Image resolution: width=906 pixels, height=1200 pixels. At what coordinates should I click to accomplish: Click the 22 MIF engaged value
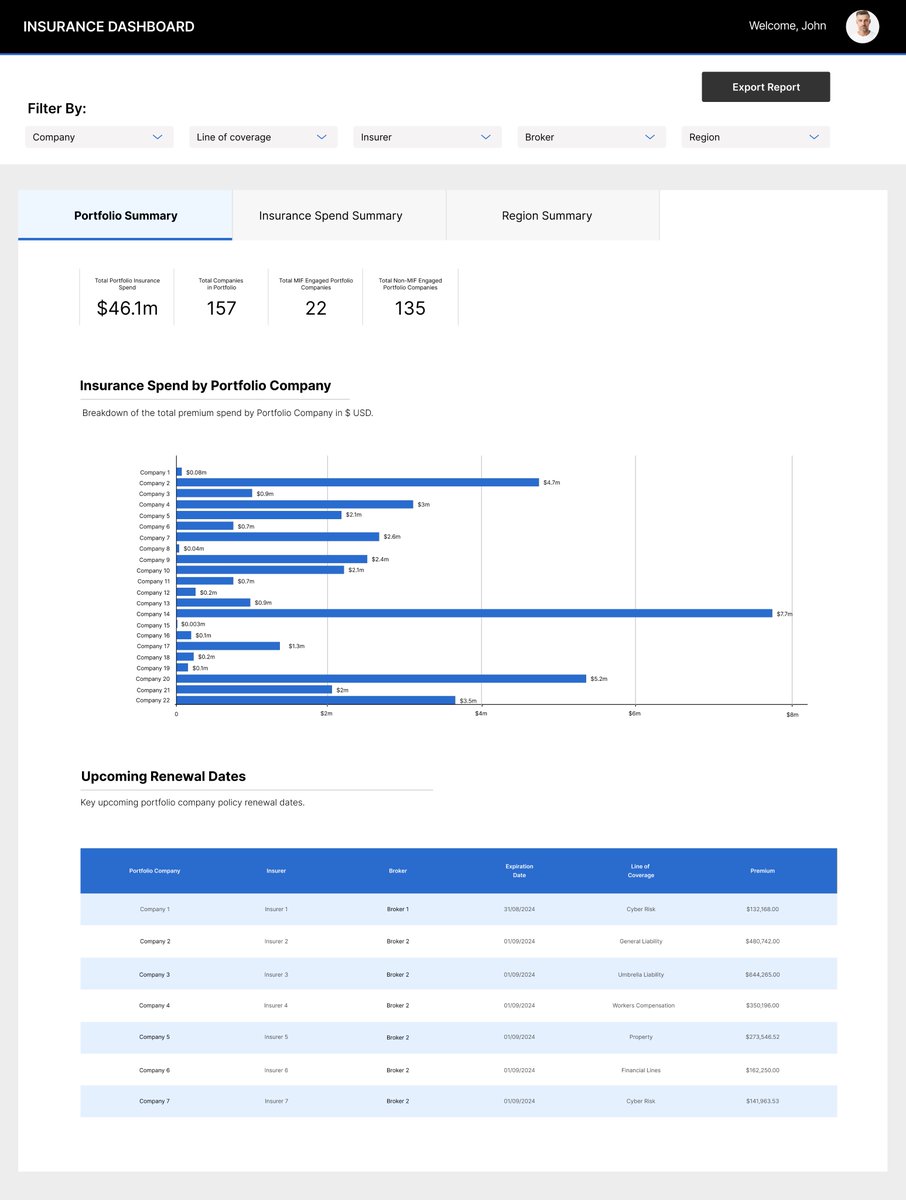coord(316,308)
